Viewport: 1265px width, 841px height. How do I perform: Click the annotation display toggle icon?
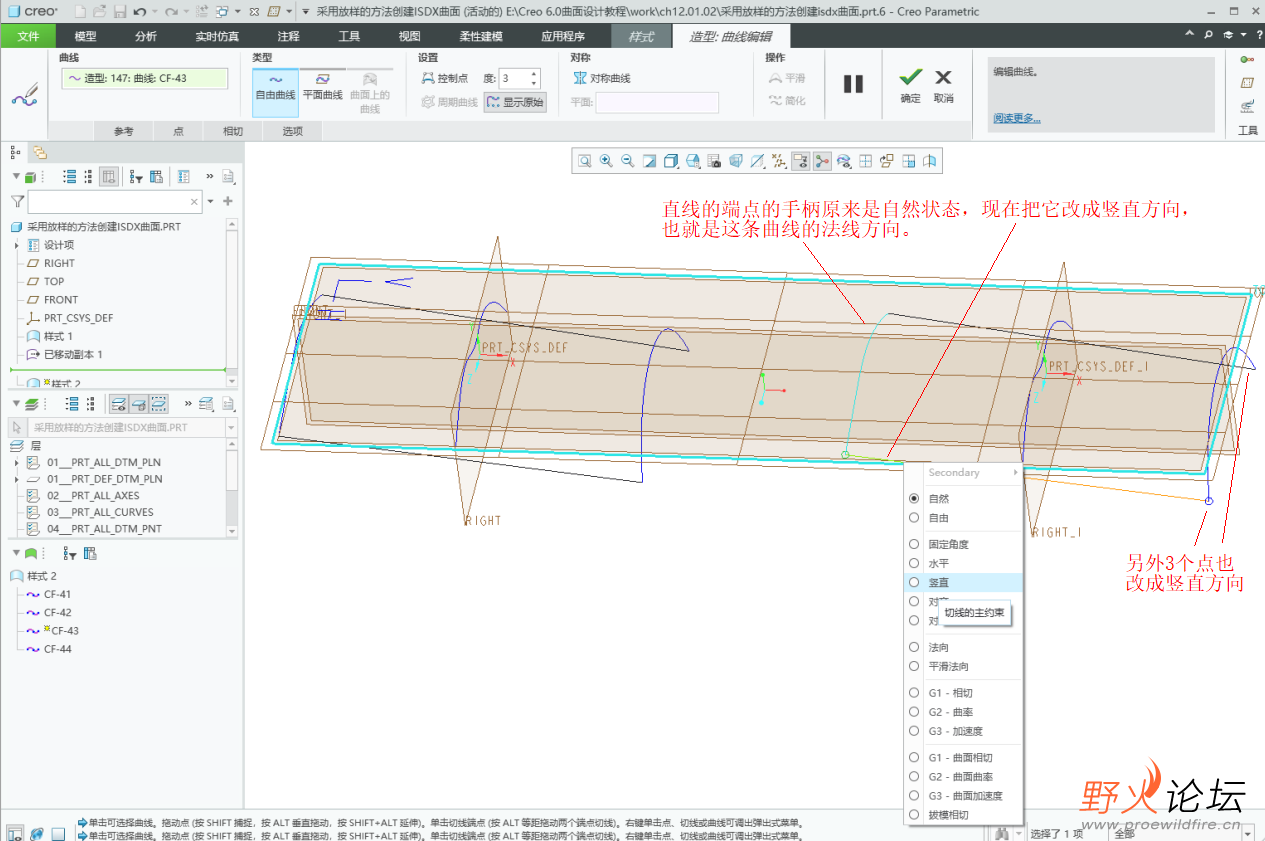pyautogui.click(x=800, y=161)
